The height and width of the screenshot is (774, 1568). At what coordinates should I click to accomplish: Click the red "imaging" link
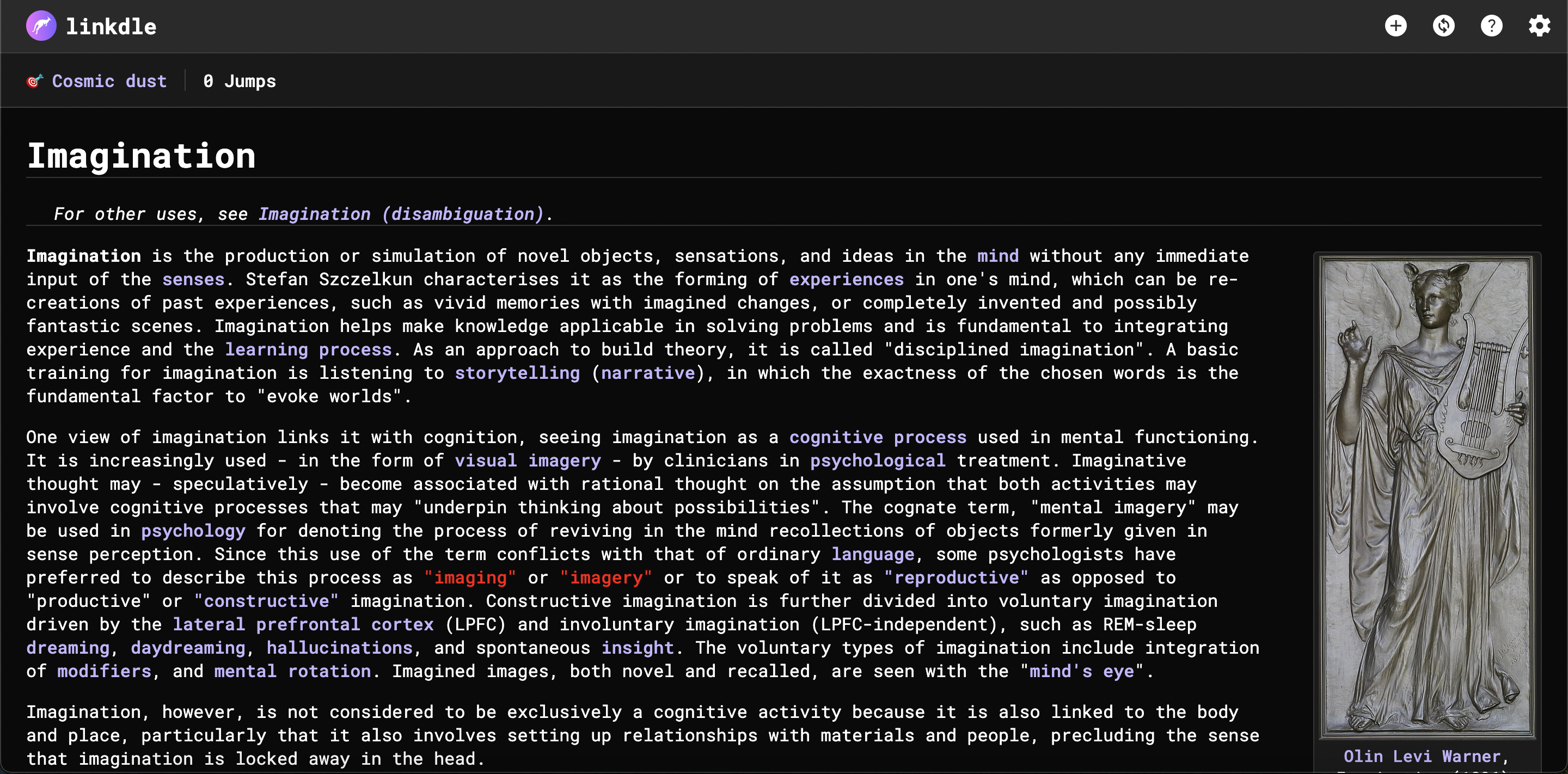tap(470, 578)
